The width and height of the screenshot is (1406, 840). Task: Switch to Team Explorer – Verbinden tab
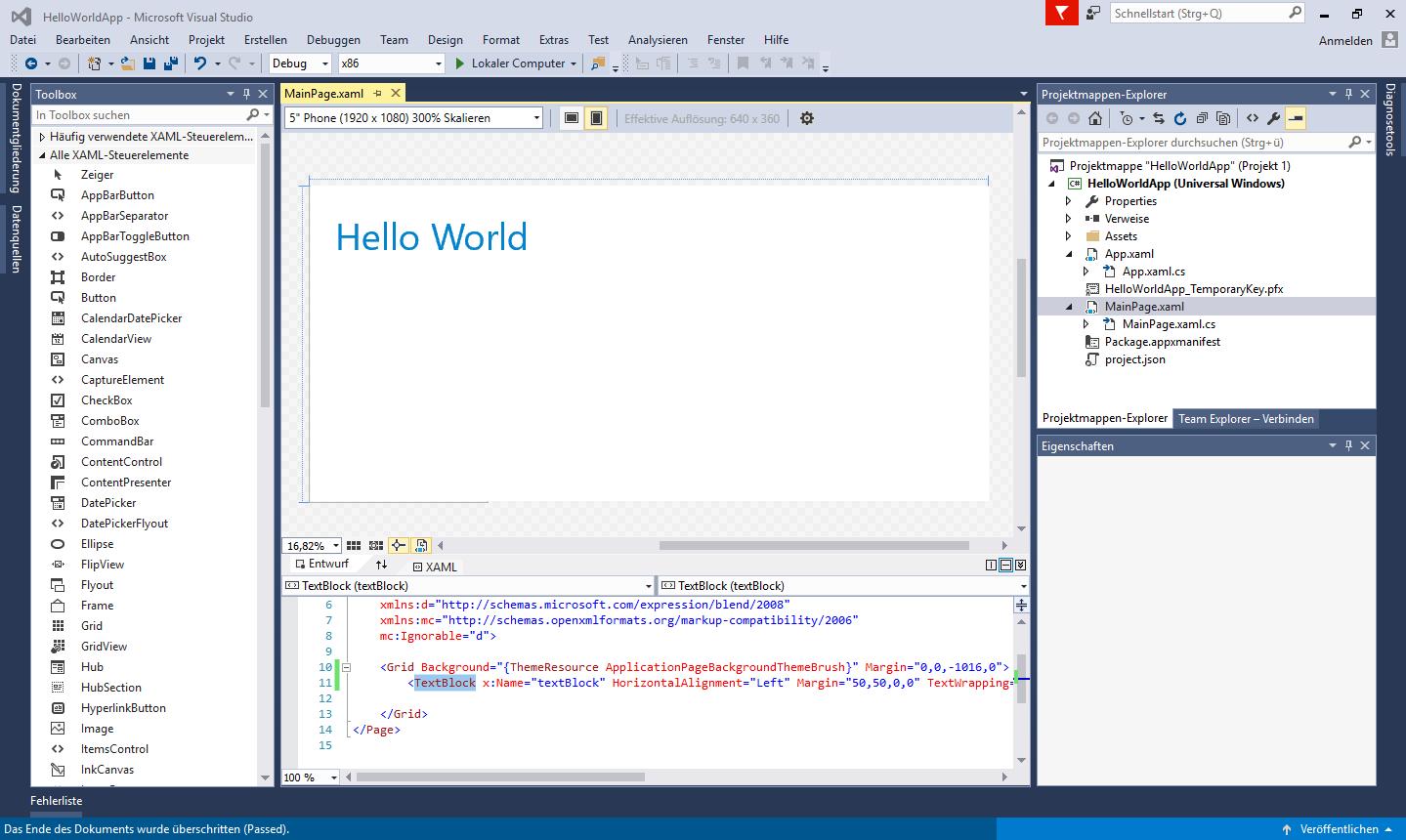[1245, 419]
